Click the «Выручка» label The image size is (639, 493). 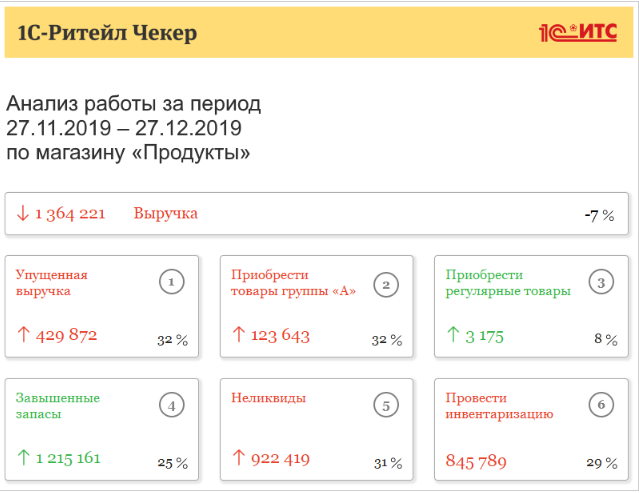tap(166, 213)
